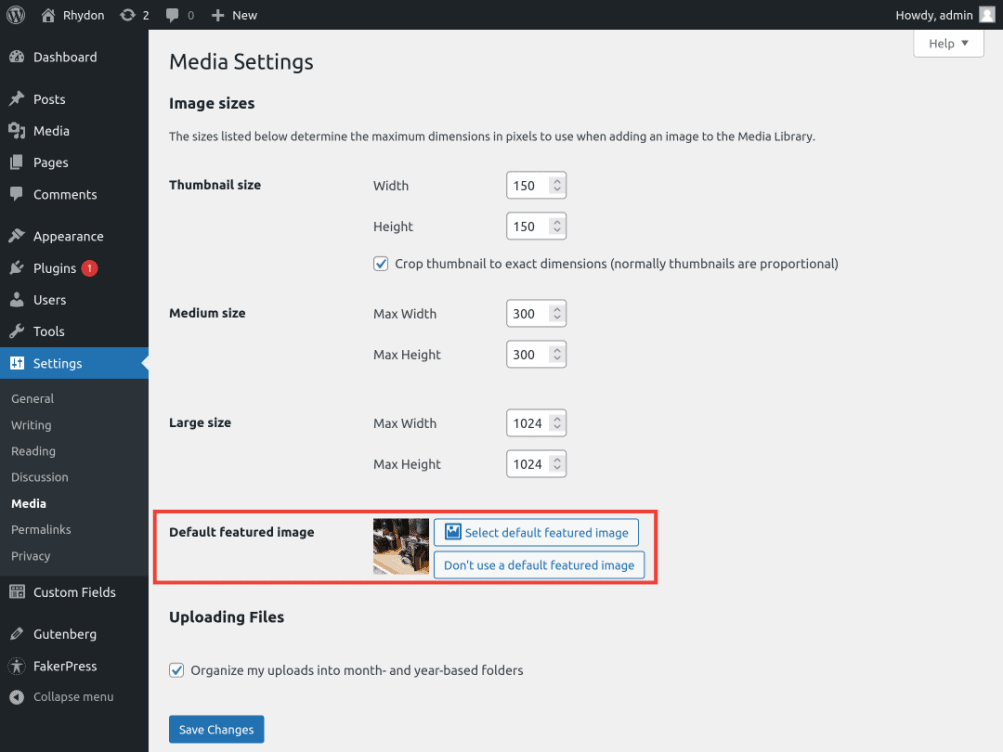The width and height of the screenshot is (1003, 752).
Task: Click the Appearance paintbrush icon
Action: click(x=17, y=237)
